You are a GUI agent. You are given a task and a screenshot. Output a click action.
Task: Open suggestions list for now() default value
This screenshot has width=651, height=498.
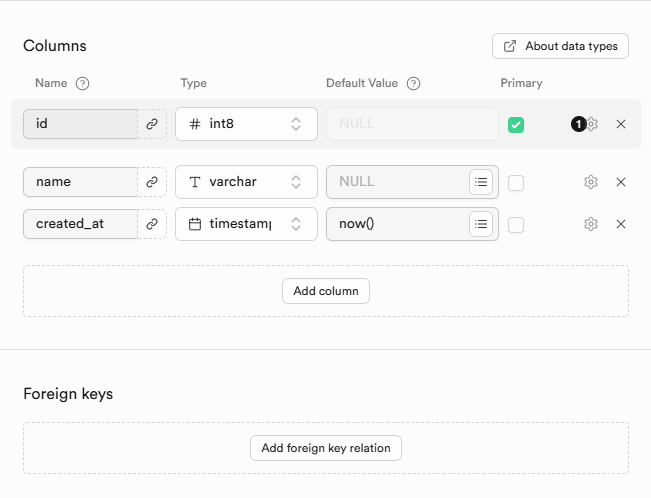tap(481, 224)
